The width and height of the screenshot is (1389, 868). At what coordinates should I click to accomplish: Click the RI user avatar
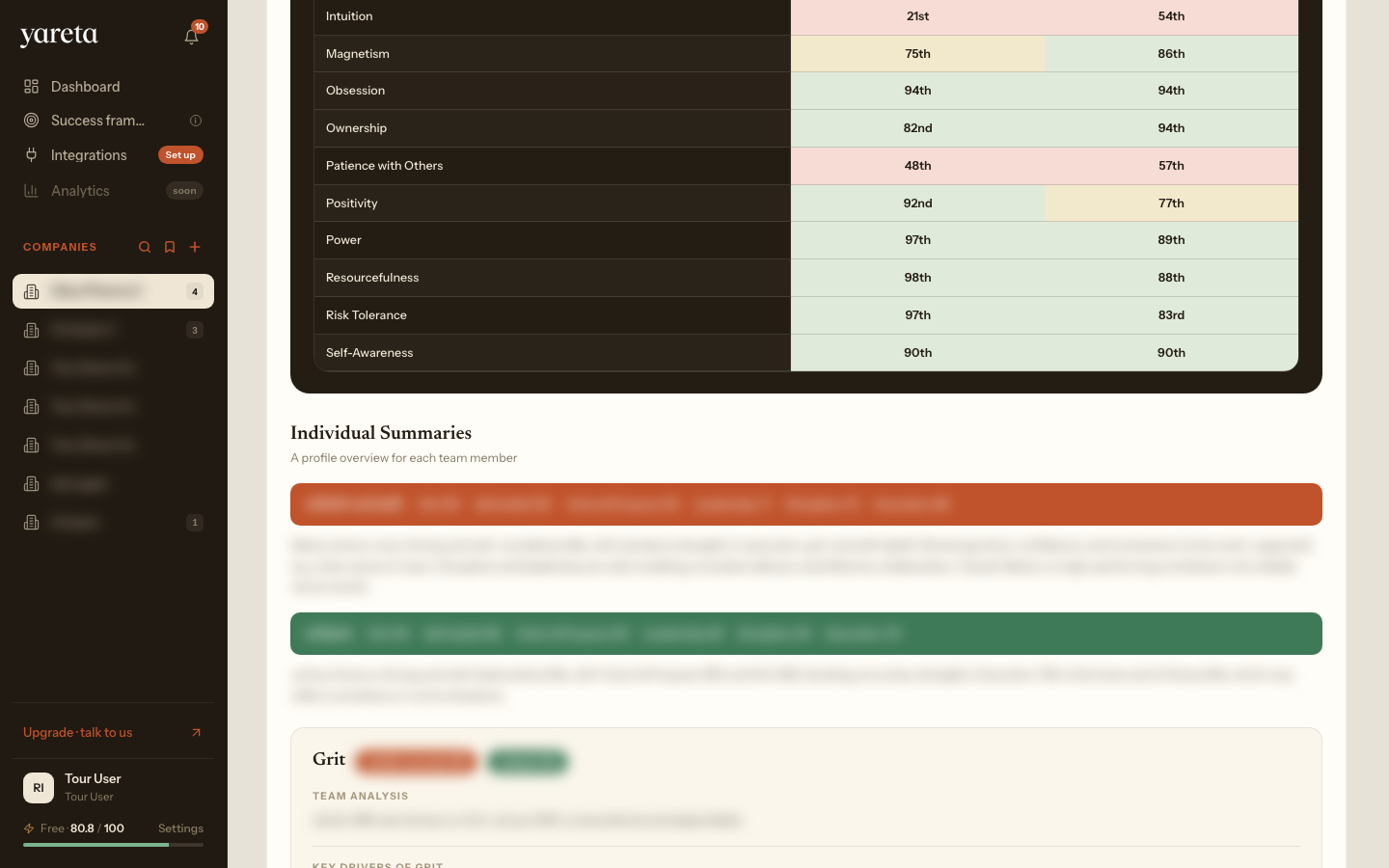39,788
